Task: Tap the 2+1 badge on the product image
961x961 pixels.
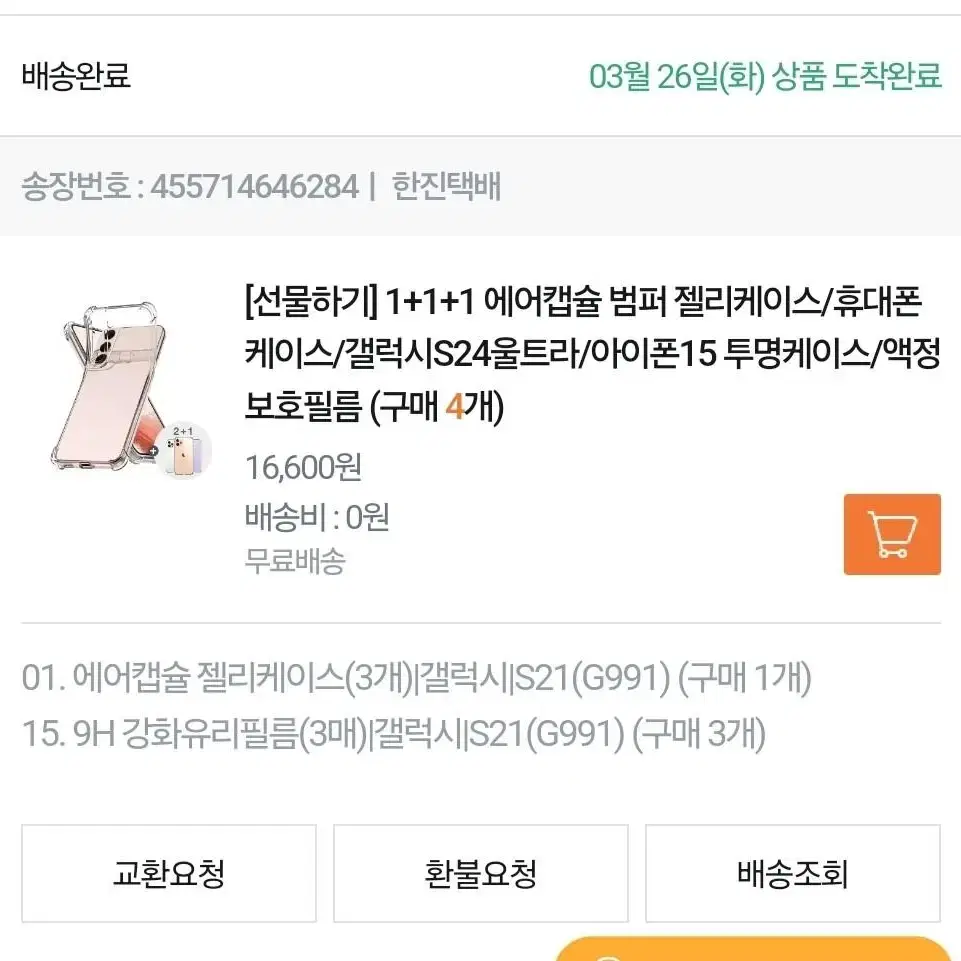Action: pyautogui.click(x=182, y=450)
